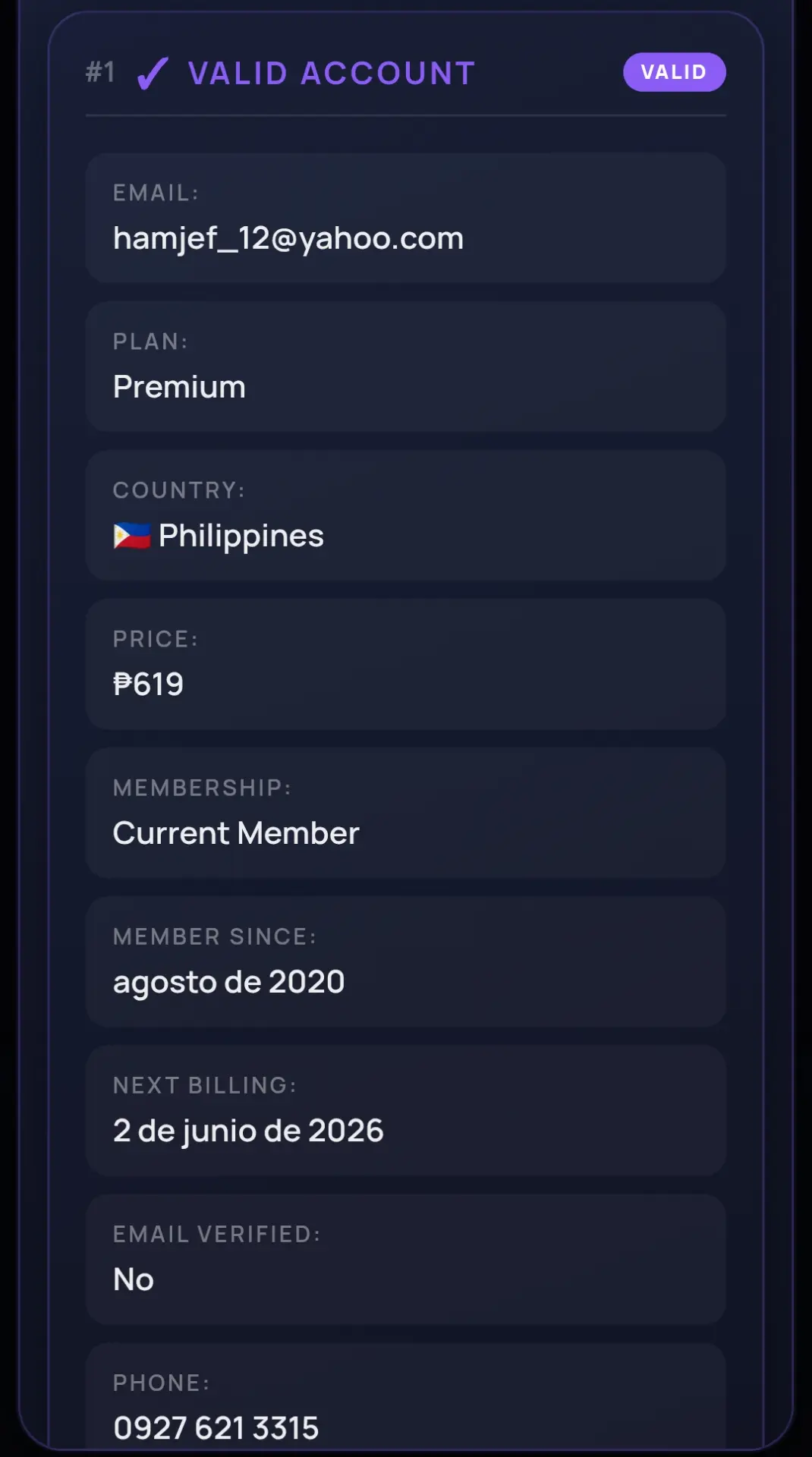This screenshot has width=812, height=1457.
Task: Select the VALID ACCOUNT heading text
Action: coord(332,74)
